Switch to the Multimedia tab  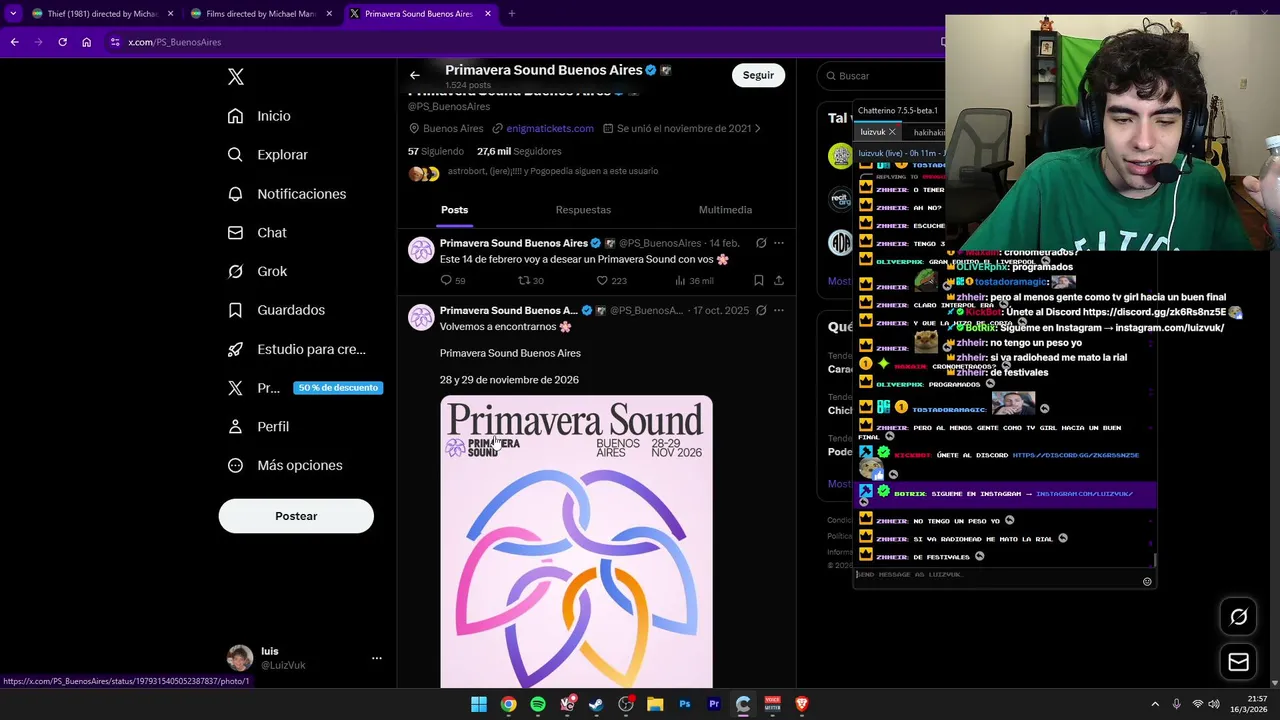725,210
